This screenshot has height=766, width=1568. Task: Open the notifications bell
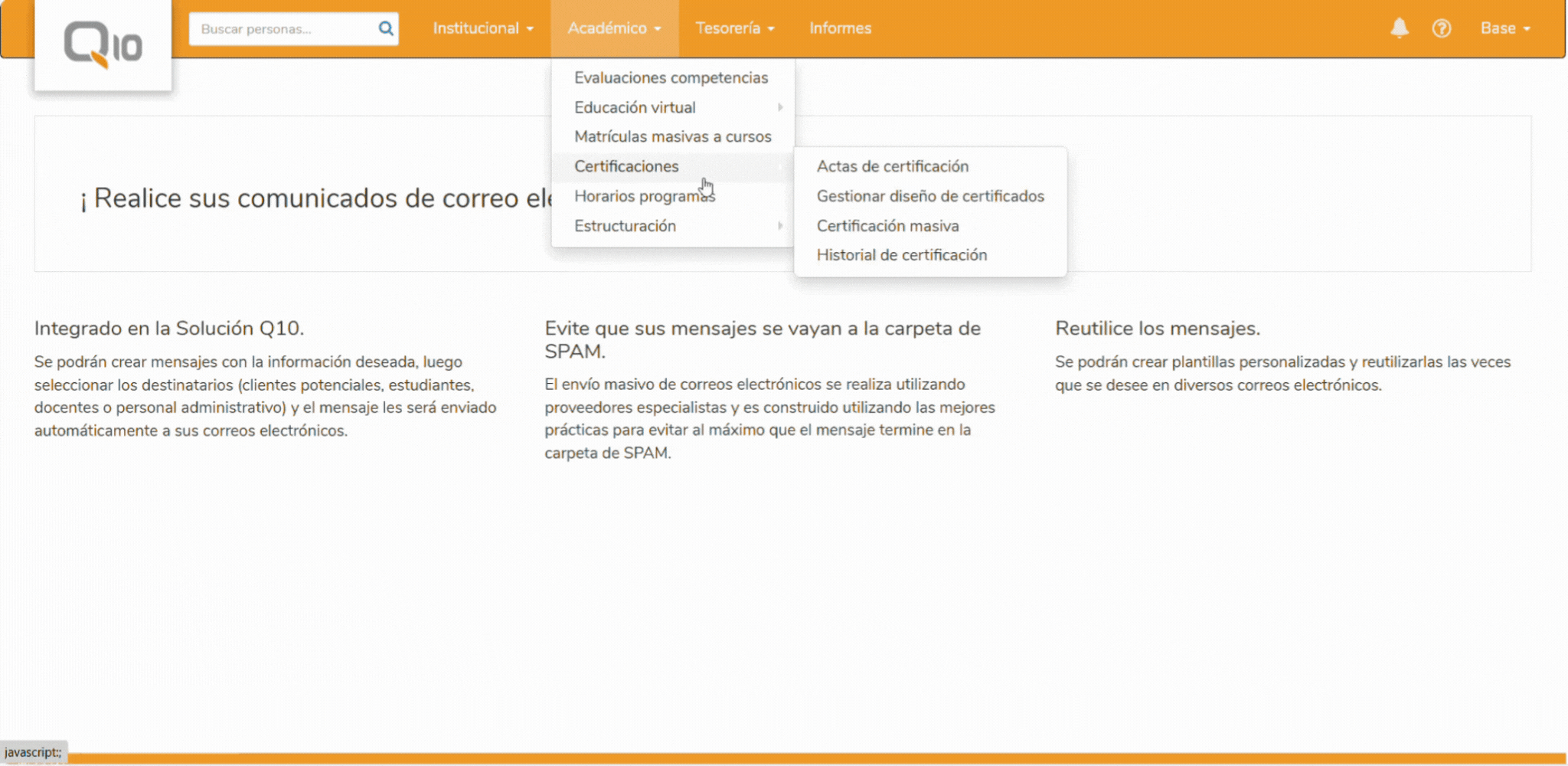point(1399,28)
